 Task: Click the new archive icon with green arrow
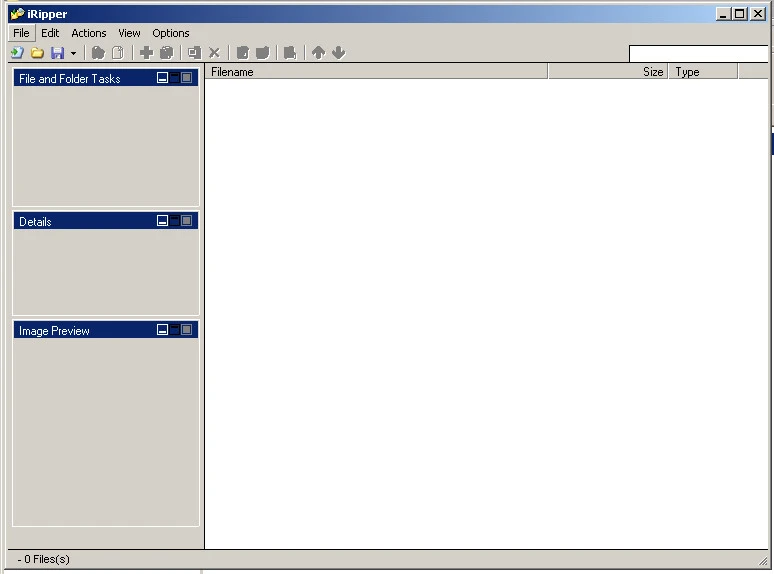tap(17, 52)
